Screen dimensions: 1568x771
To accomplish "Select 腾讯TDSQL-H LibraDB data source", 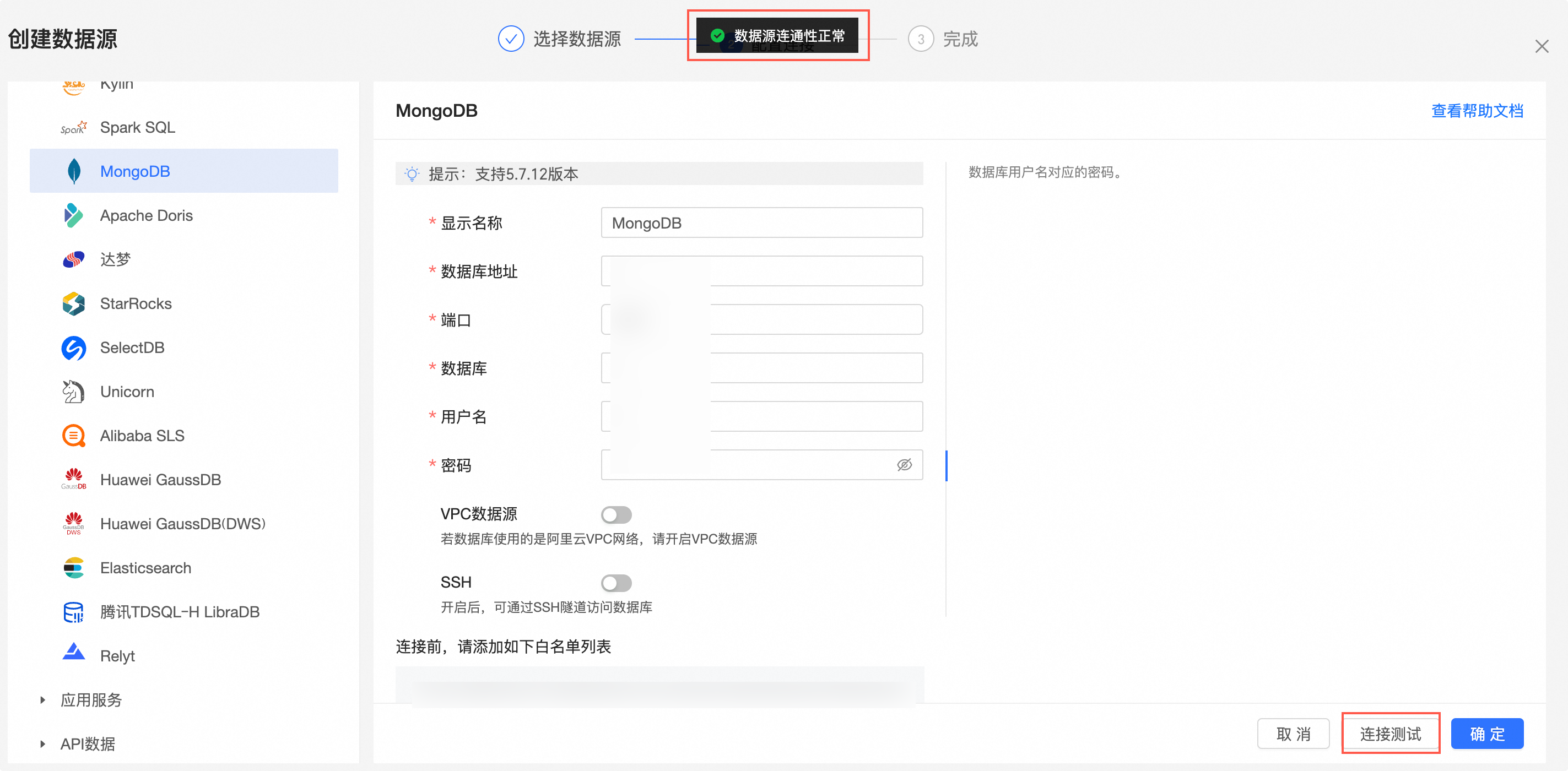I will [x=184, y=612].
